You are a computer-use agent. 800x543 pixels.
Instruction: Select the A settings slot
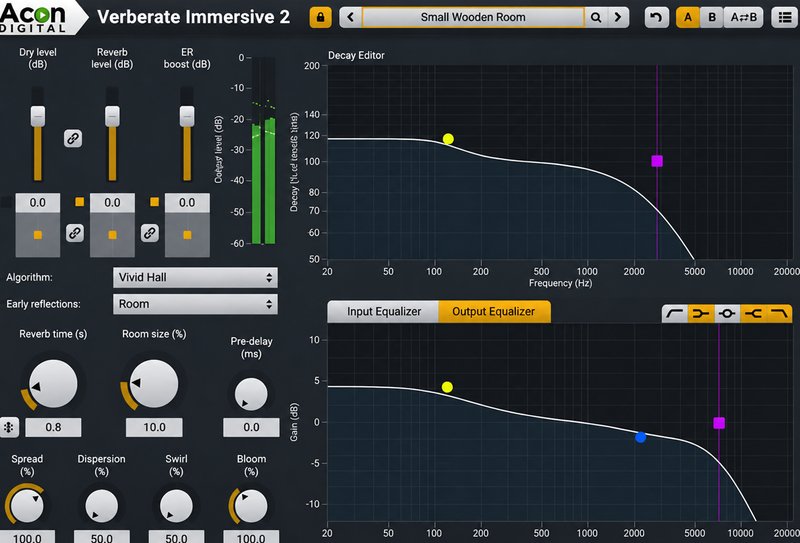tap(688, 17)
